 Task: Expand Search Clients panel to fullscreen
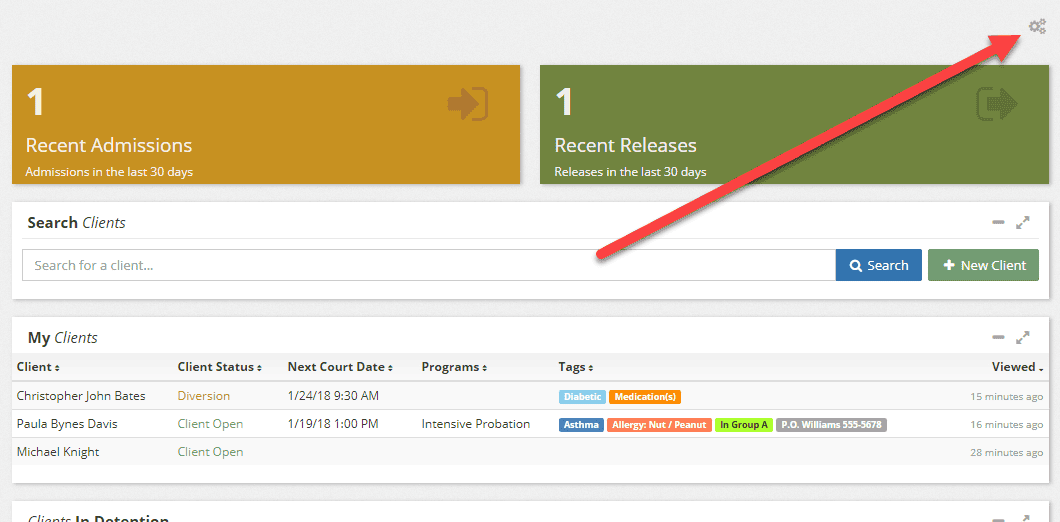click(1023, 223)
